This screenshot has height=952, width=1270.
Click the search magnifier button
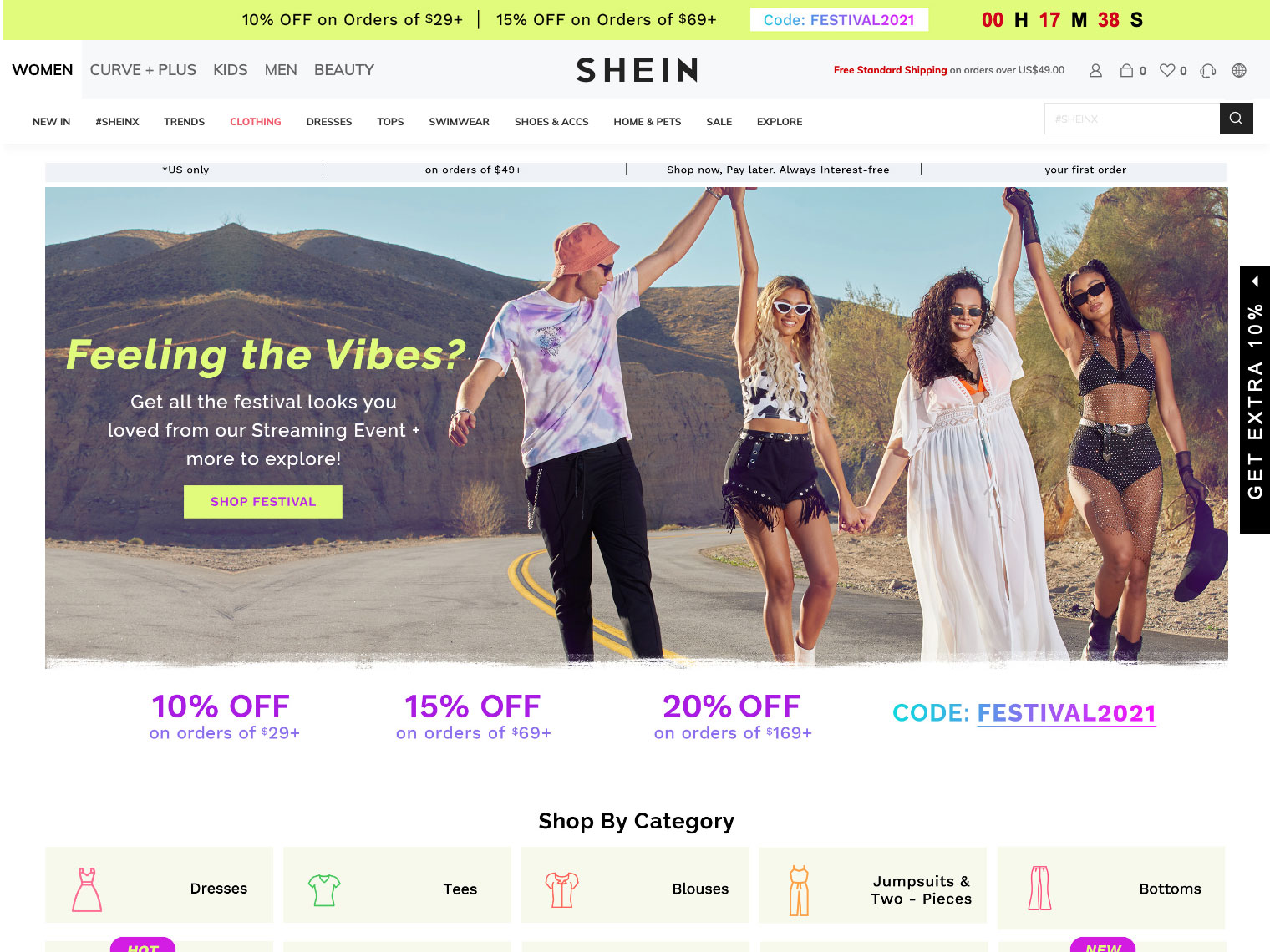[1236, 119]
